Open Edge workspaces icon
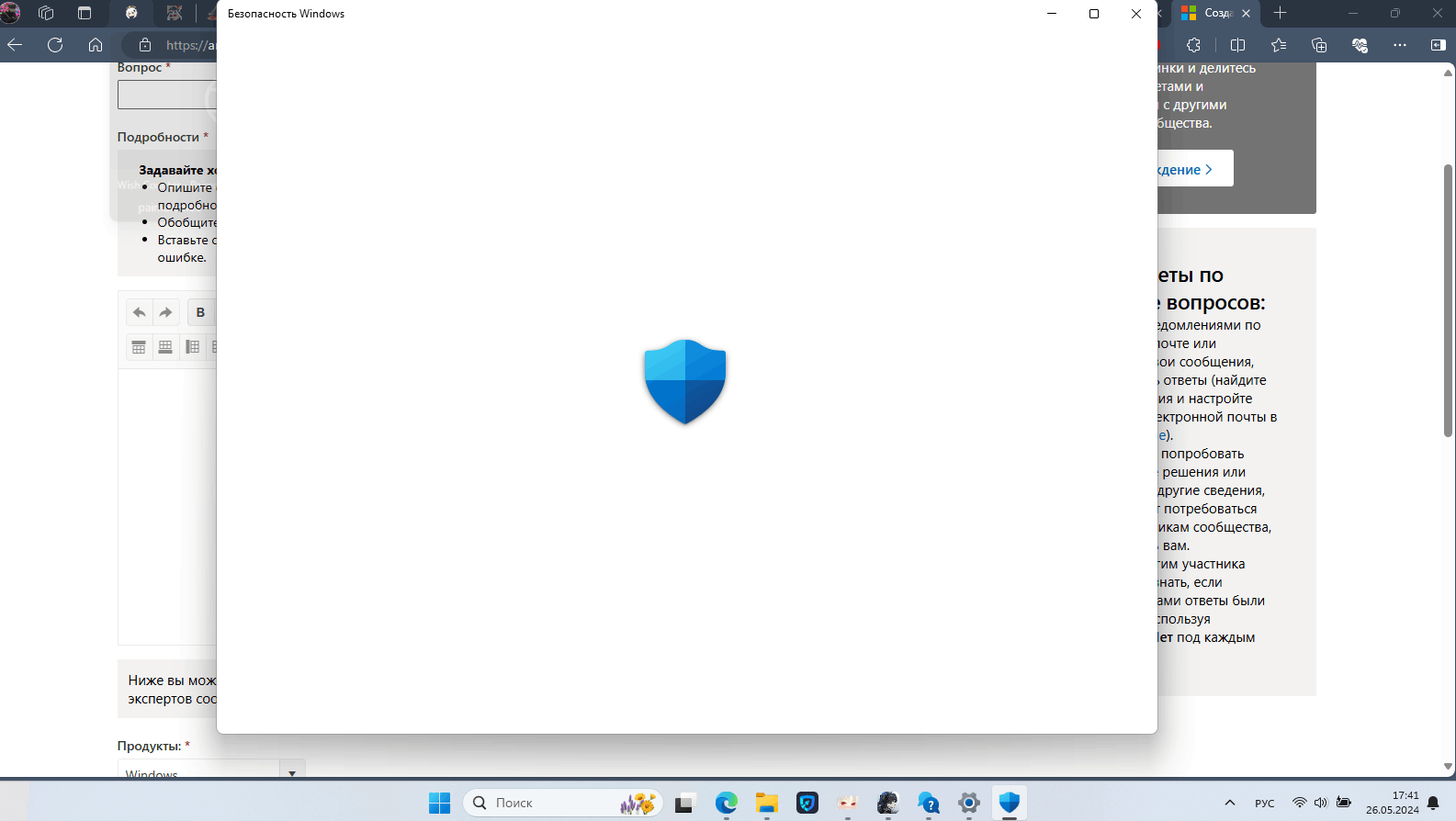The image size is (1456, 821). pyautogui.click(x=46, y=13)
